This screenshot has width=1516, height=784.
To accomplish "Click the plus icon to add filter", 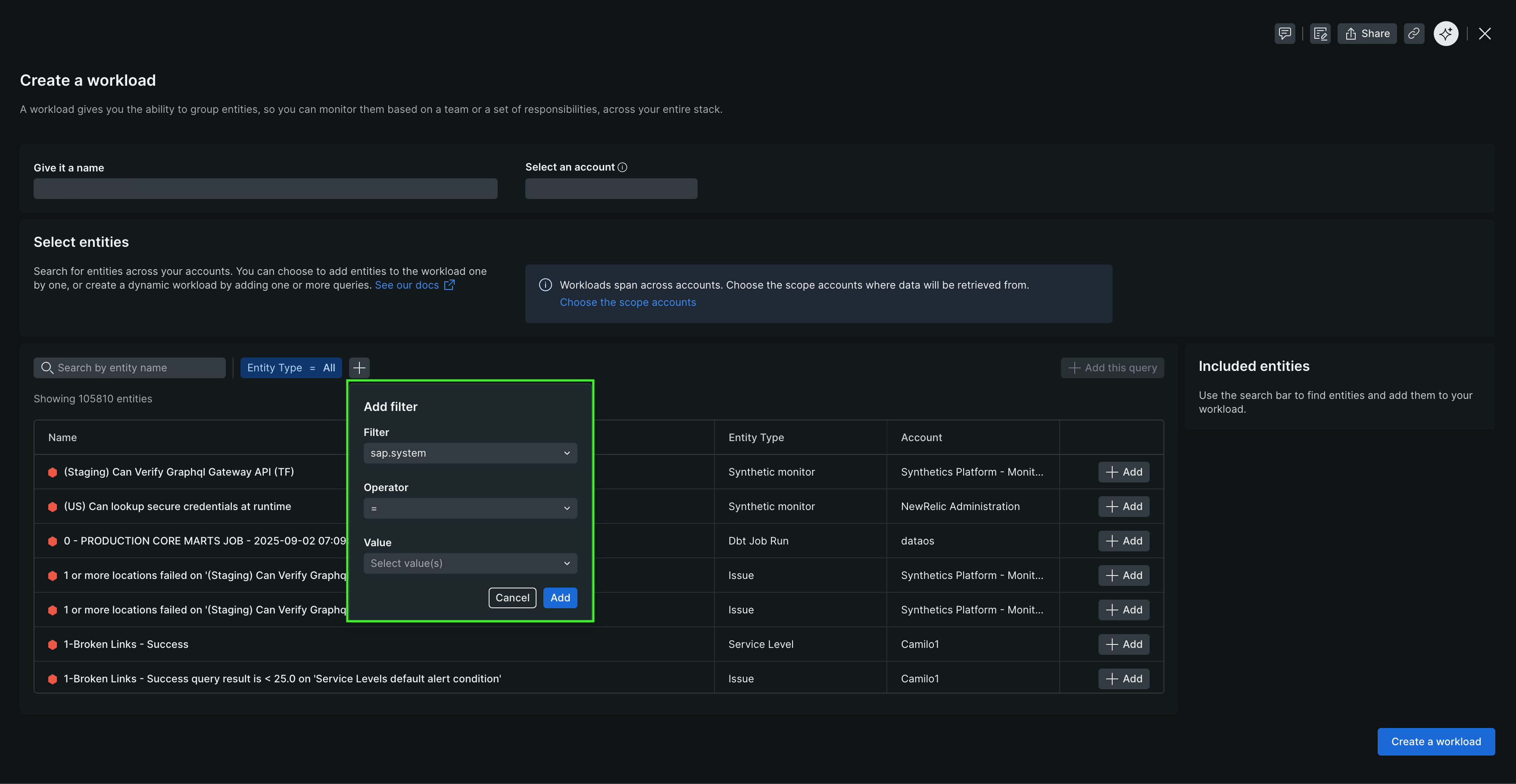I will click(x=359, y=367).
